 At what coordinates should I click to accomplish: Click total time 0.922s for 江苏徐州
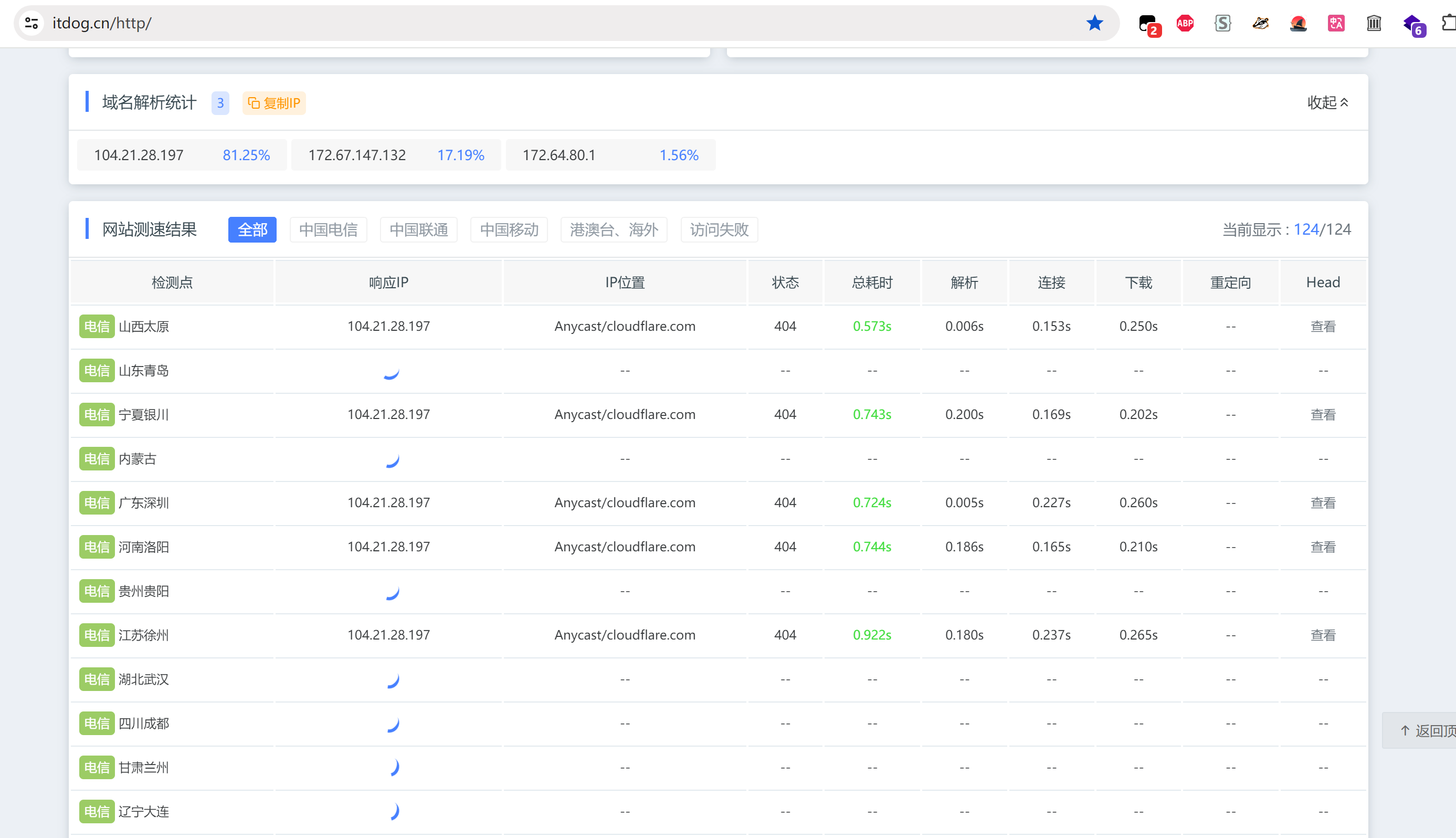[x=872, y=635]
